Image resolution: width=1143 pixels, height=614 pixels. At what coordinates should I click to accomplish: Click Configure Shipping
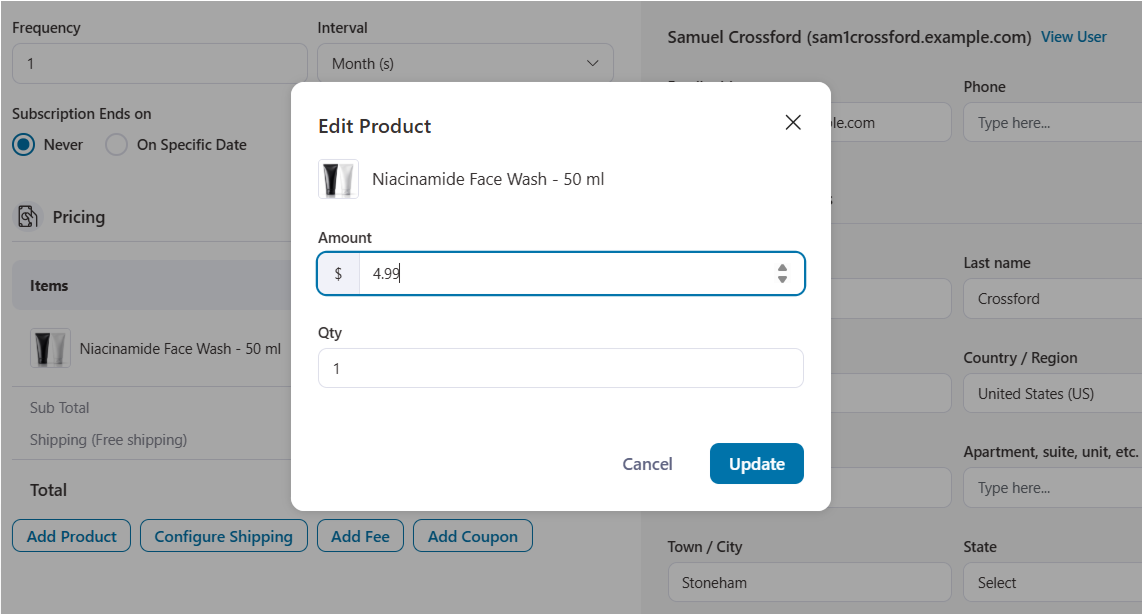click(x=223, y=535)
